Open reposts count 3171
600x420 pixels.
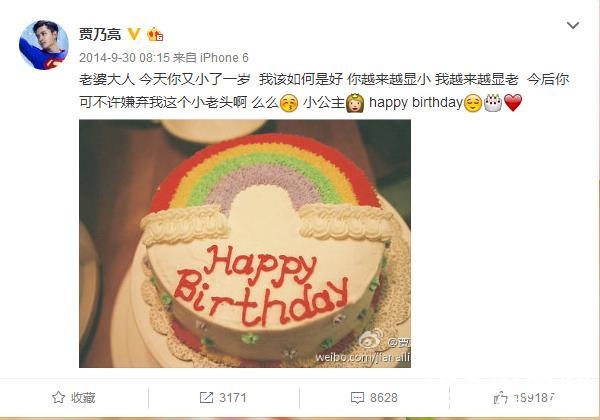coord(233,398)
